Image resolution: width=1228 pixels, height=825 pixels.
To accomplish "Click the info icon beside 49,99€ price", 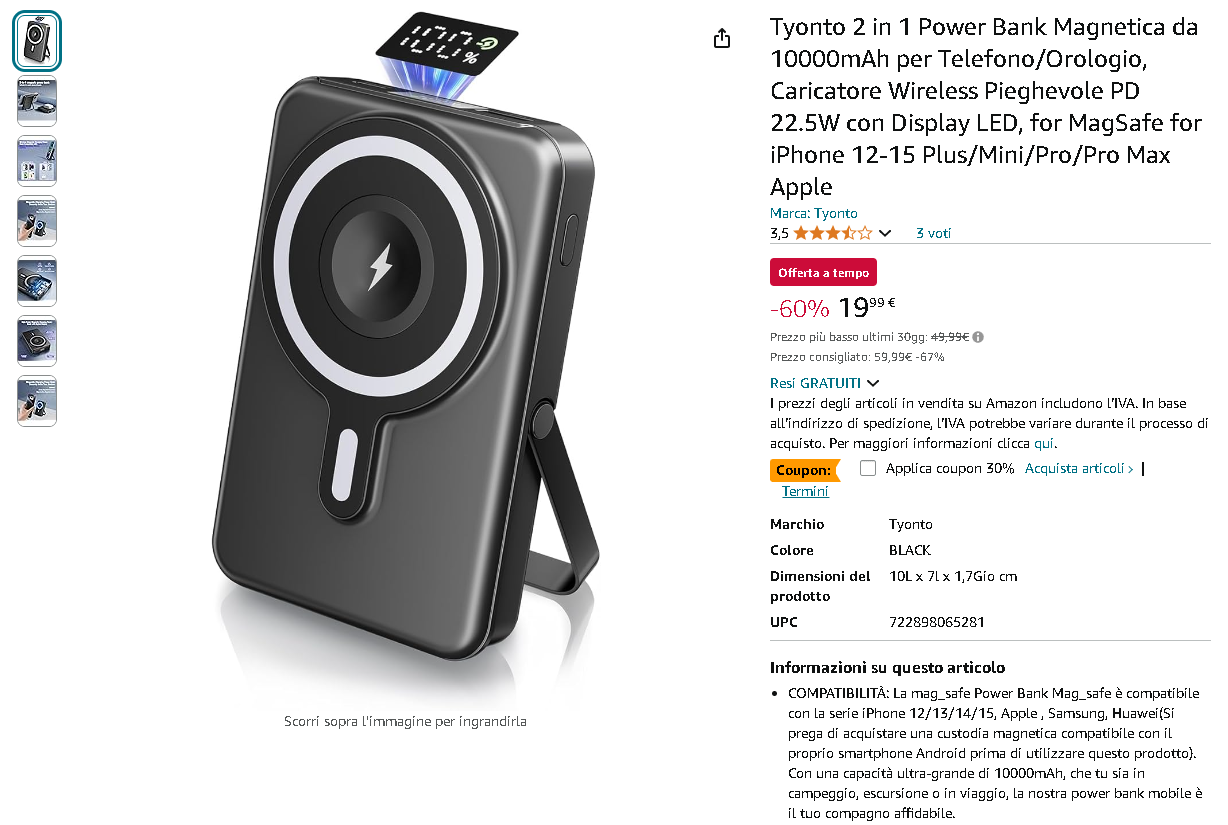I will pos(978,337).
